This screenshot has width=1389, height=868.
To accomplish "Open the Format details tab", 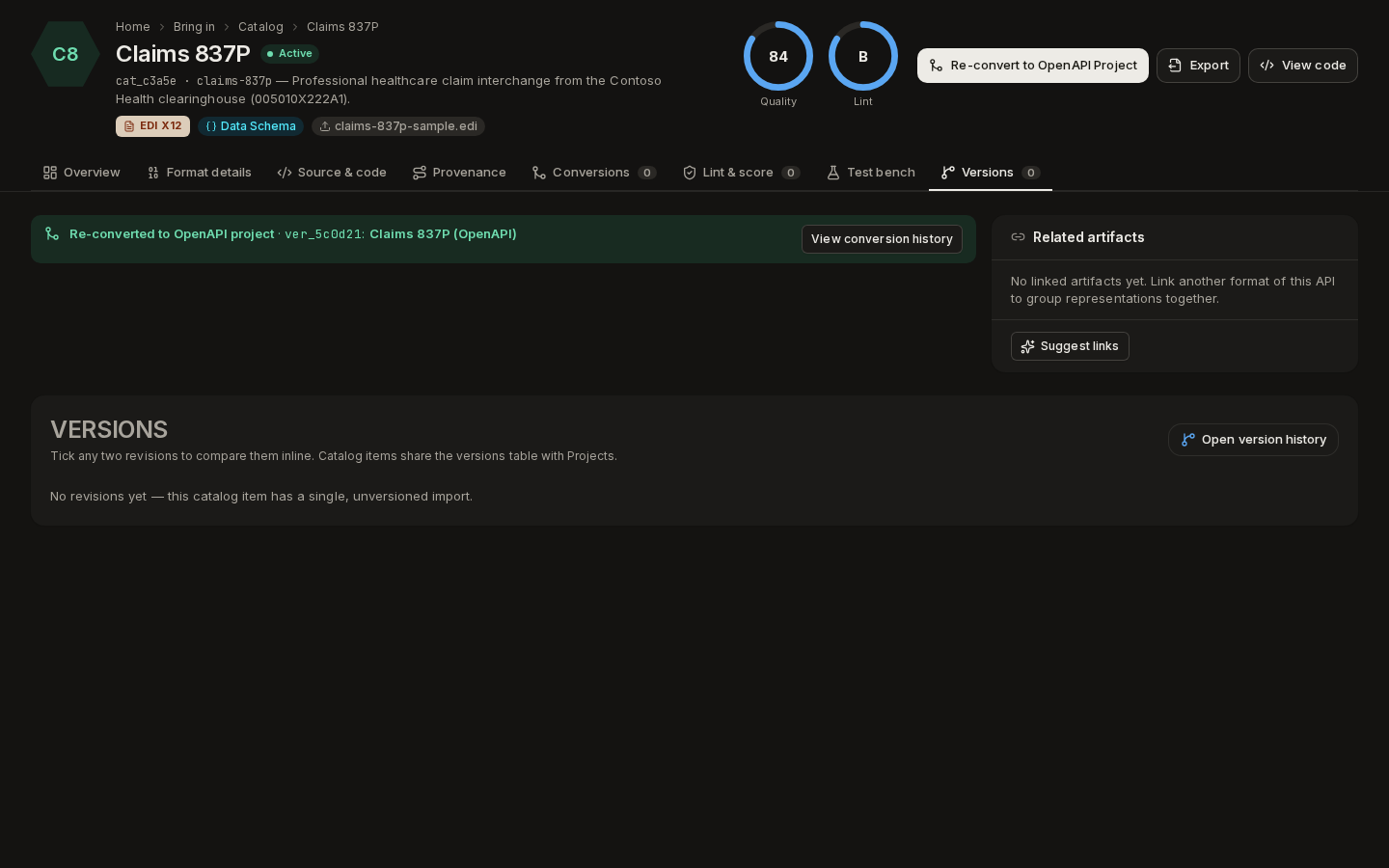I will tap(199, 173).
